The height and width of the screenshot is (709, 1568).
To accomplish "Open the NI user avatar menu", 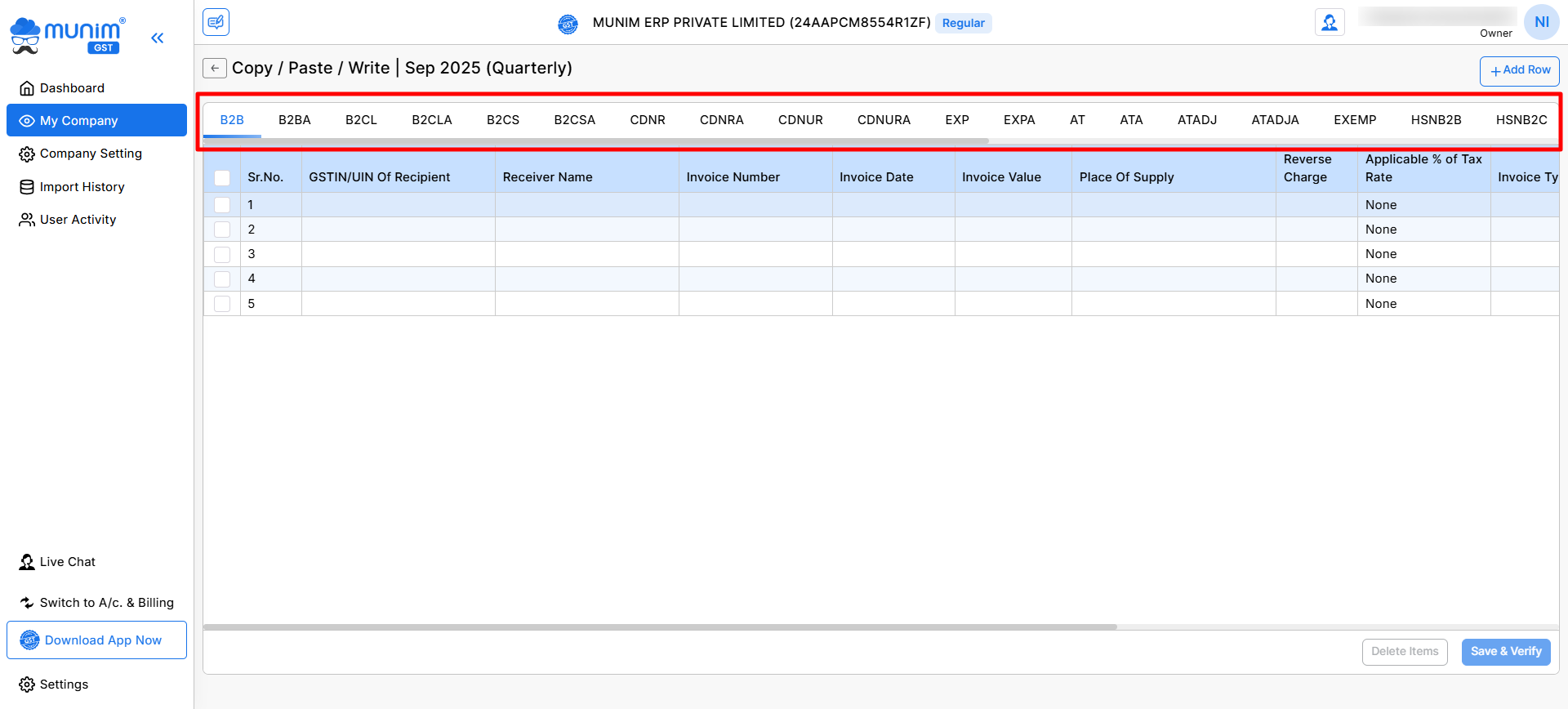I will [x=1541, y=22].
